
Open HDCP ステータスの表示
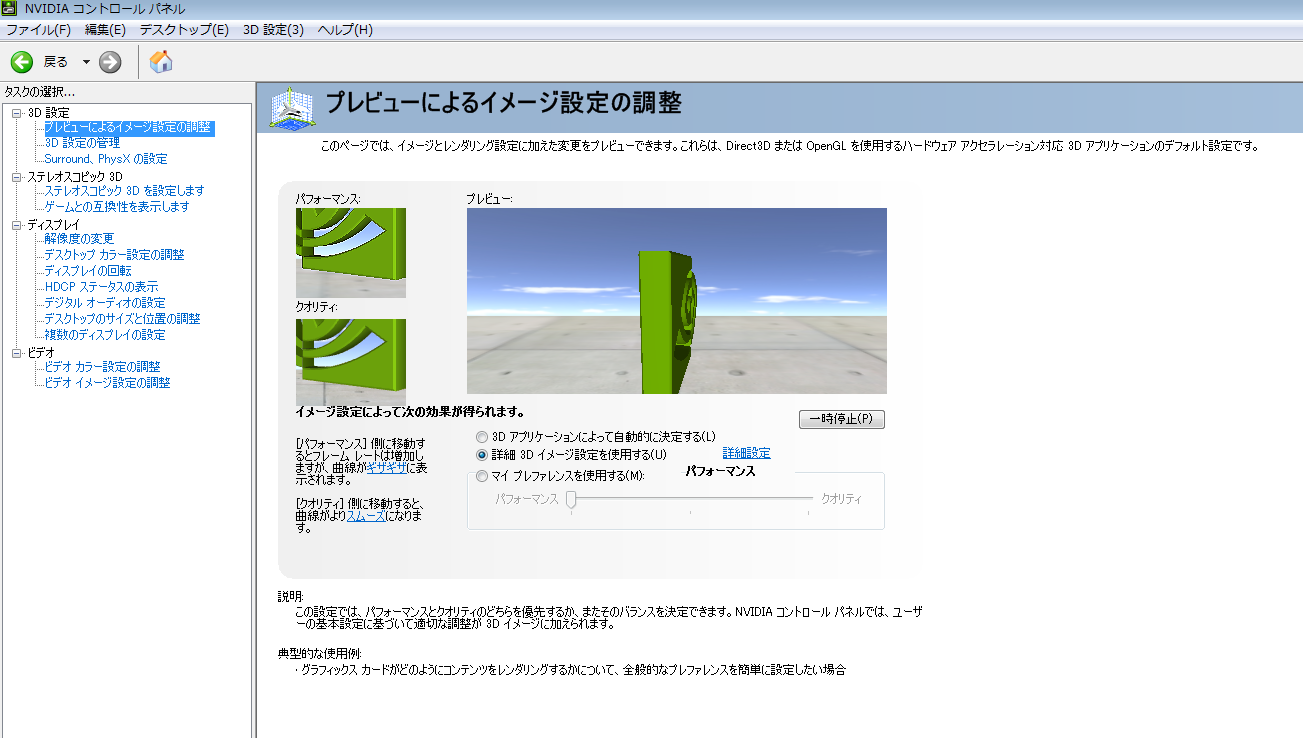pos(101,287)
